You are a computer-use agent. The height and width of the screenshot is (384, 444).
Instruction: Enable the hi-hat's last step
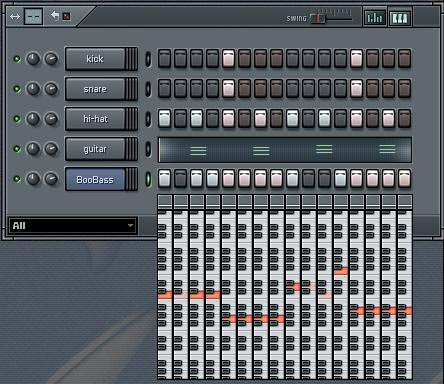click(404, 118)
